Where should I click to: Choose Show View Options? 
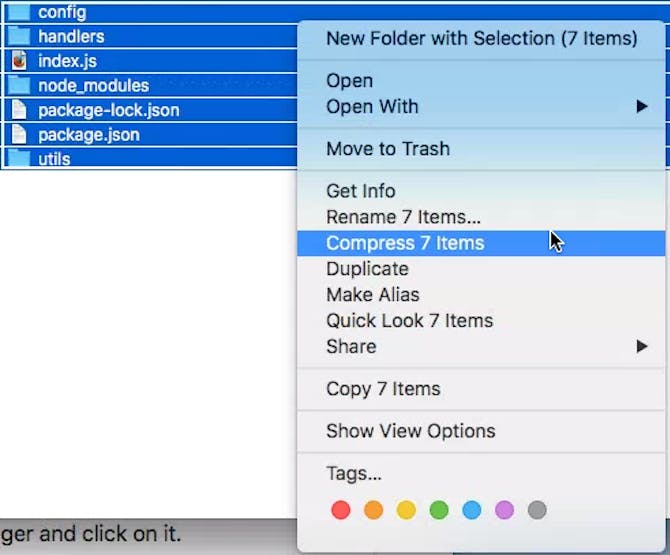coord(481,431)
